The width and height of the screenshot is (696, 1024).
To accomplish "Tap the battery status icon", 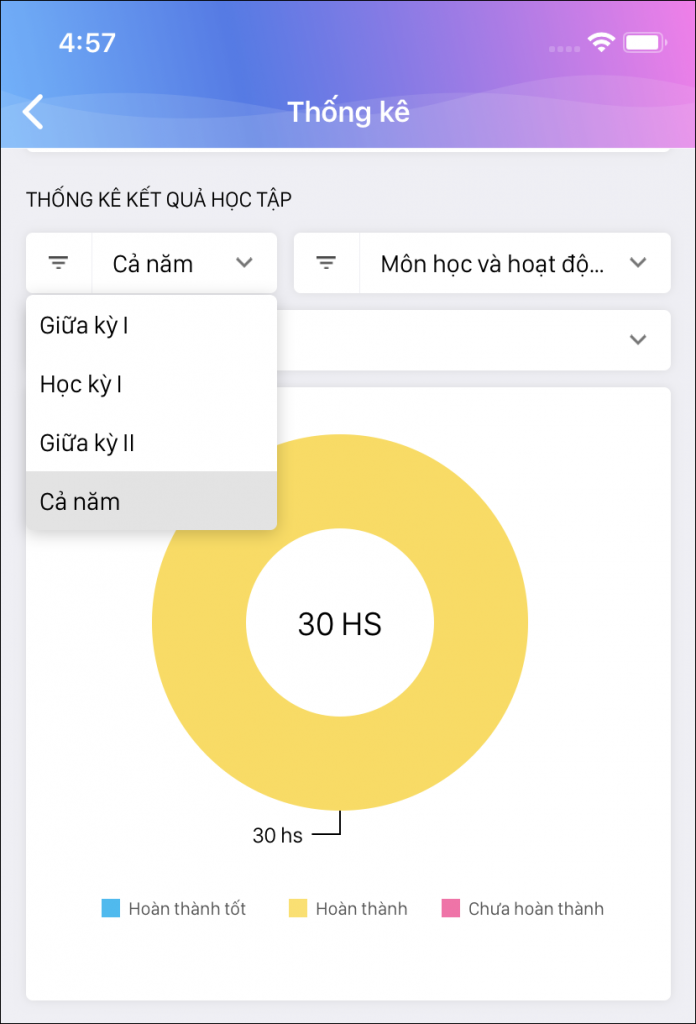I will tap(644, 42).
